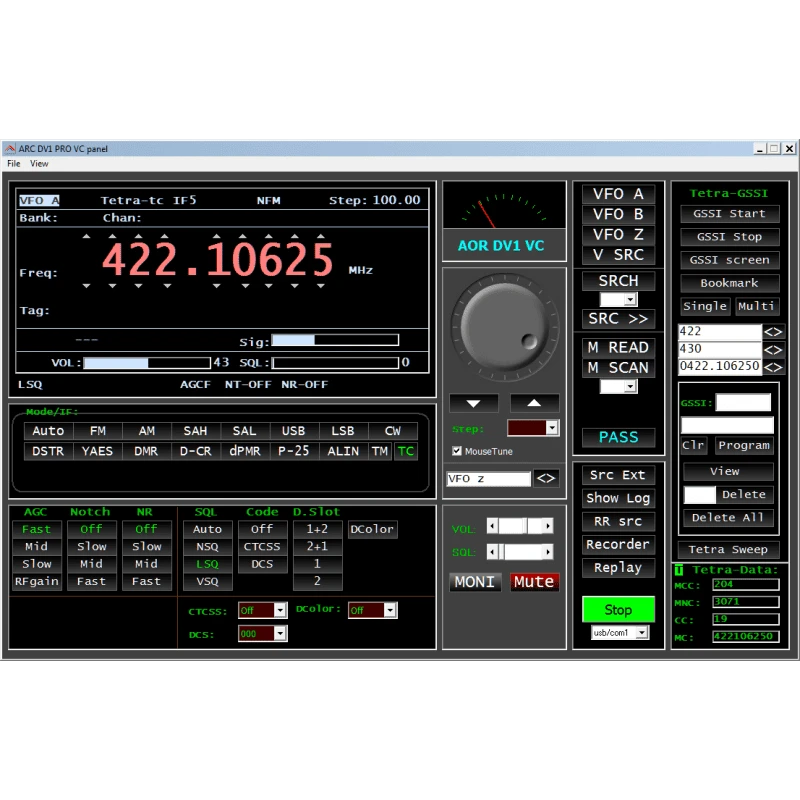Click the large tuning knob
Viewport: 800px width, 800px height.
click(505, 328)
